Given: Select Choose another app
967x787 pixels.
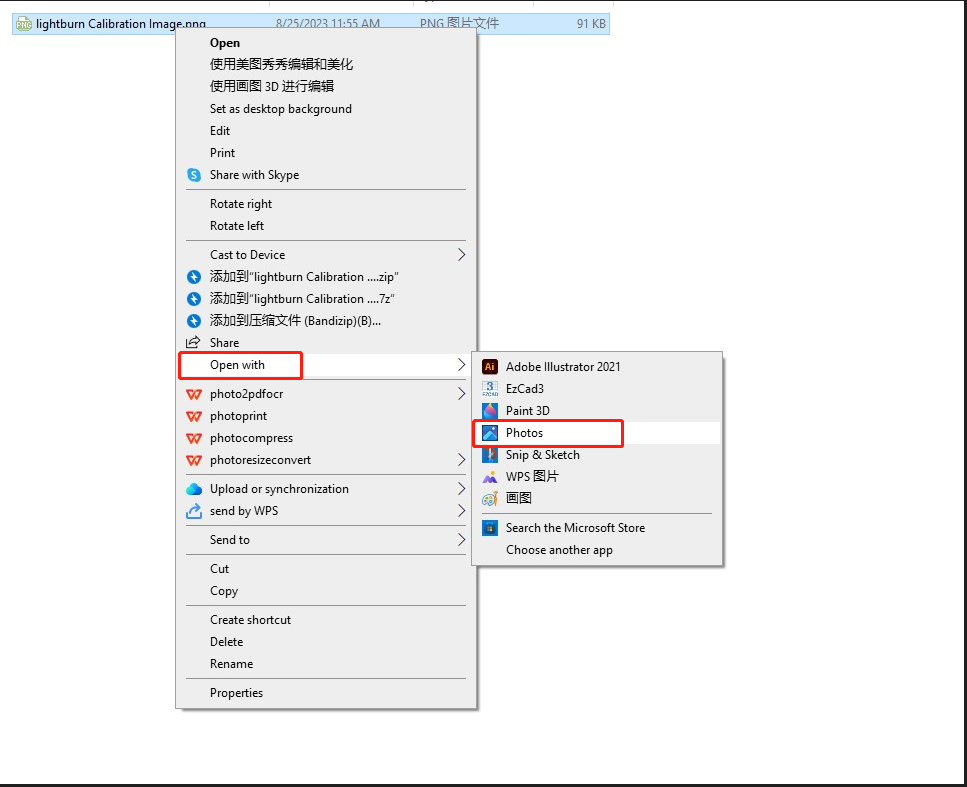Looking at the screenshot, I should click(x=597, y=550).
